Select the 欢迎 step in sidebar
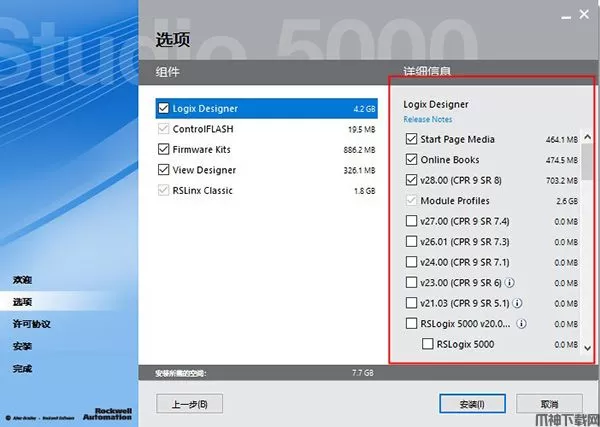 22,280
